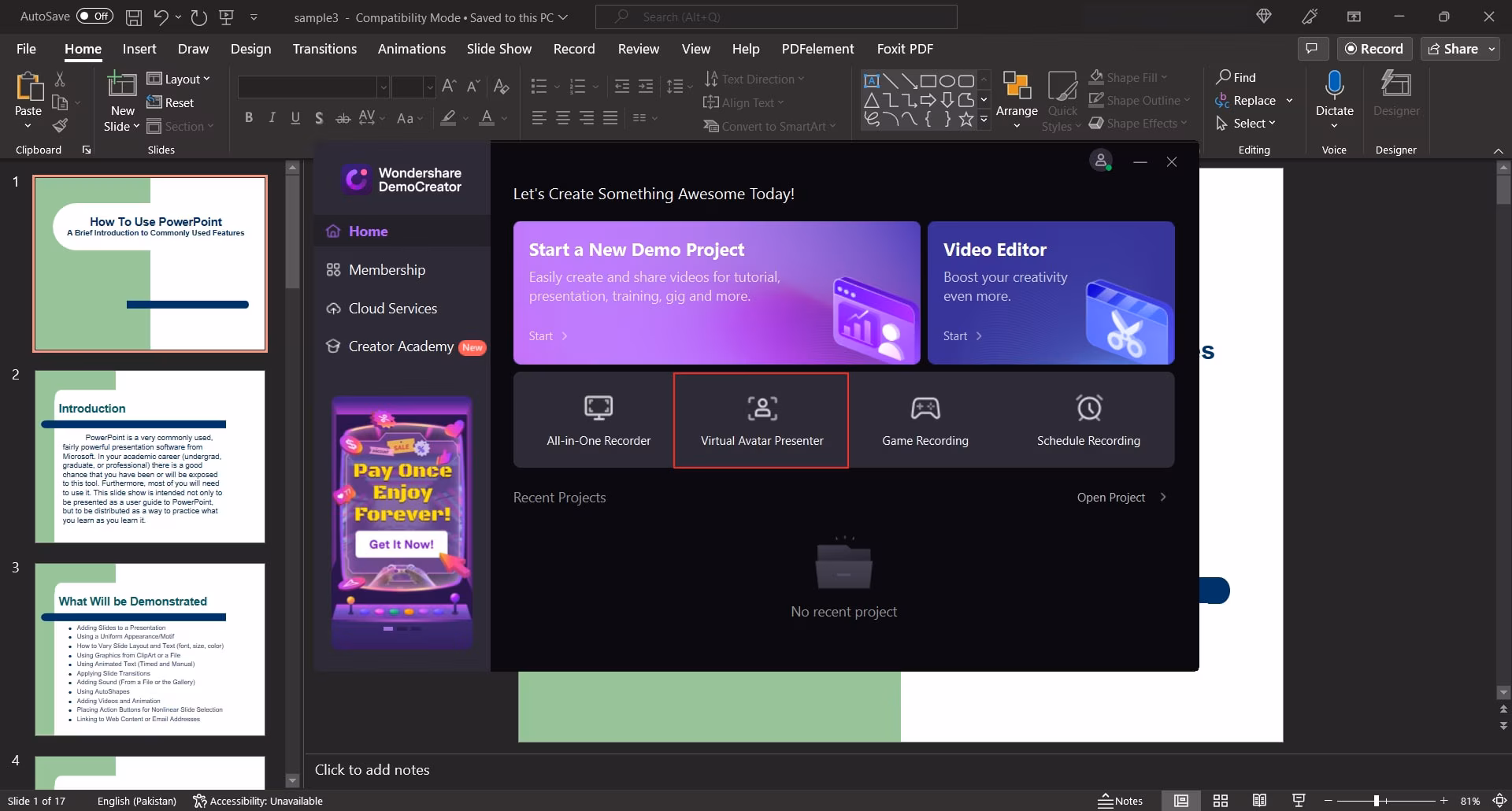The image size is (1512, 811).
Task: Open the Animations ribbon tab
Action: (x=412, y=49)
